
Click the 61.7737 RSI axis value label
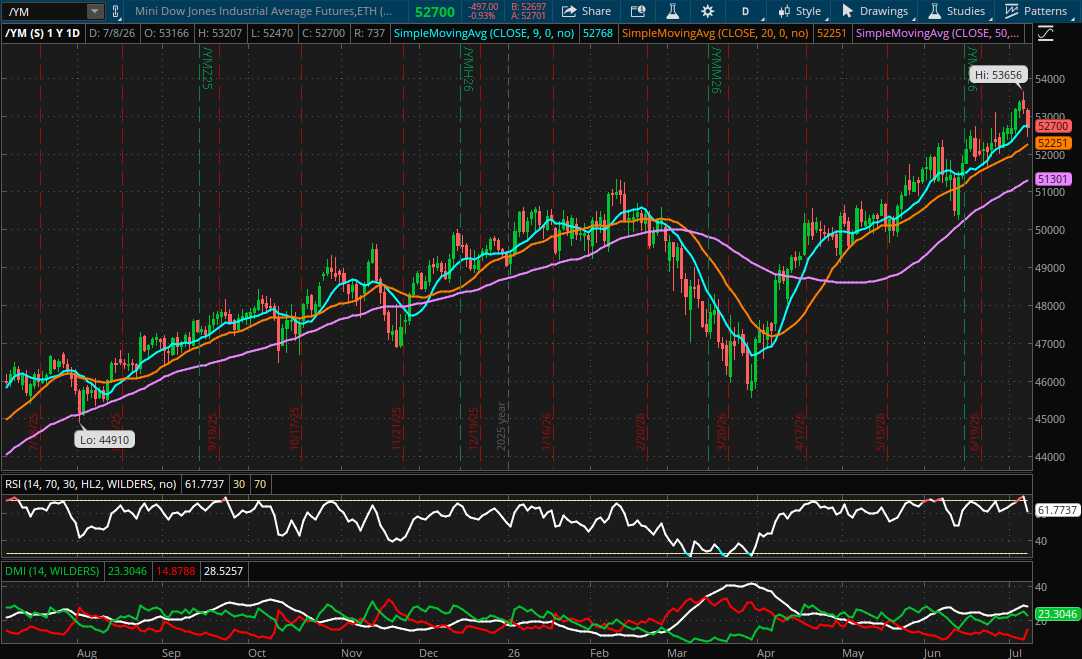click(1057, 510)
